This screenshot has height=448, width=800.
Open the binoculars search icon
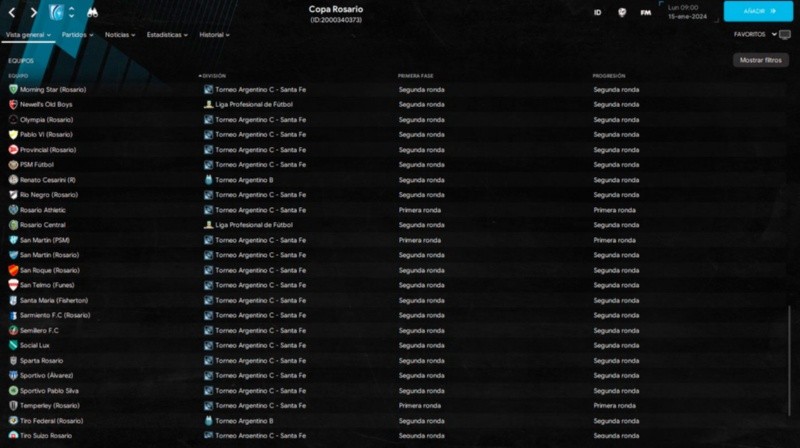tap(91, 12)
